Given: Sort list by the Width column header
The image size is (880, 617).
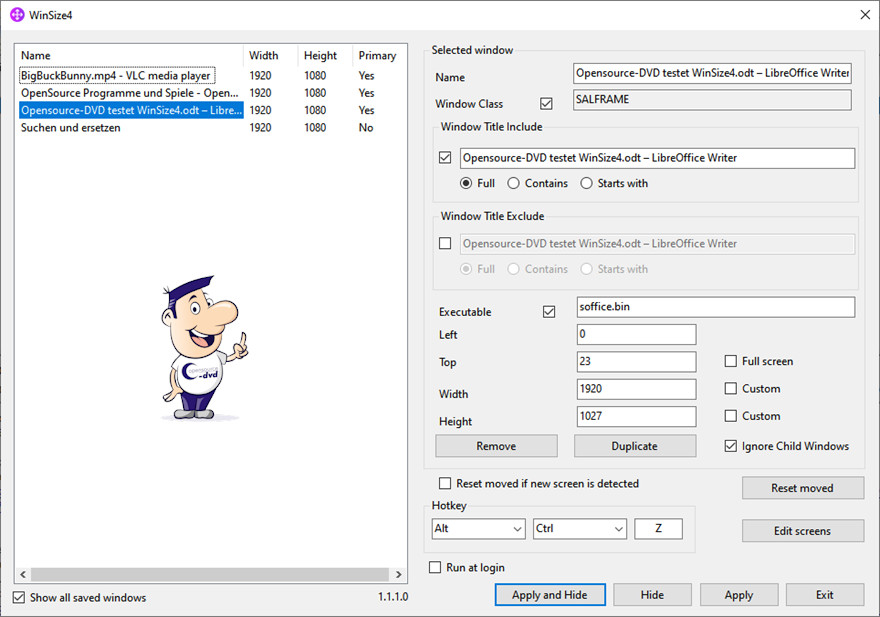Looking at the screenshot, I should (x=264, y=55).
